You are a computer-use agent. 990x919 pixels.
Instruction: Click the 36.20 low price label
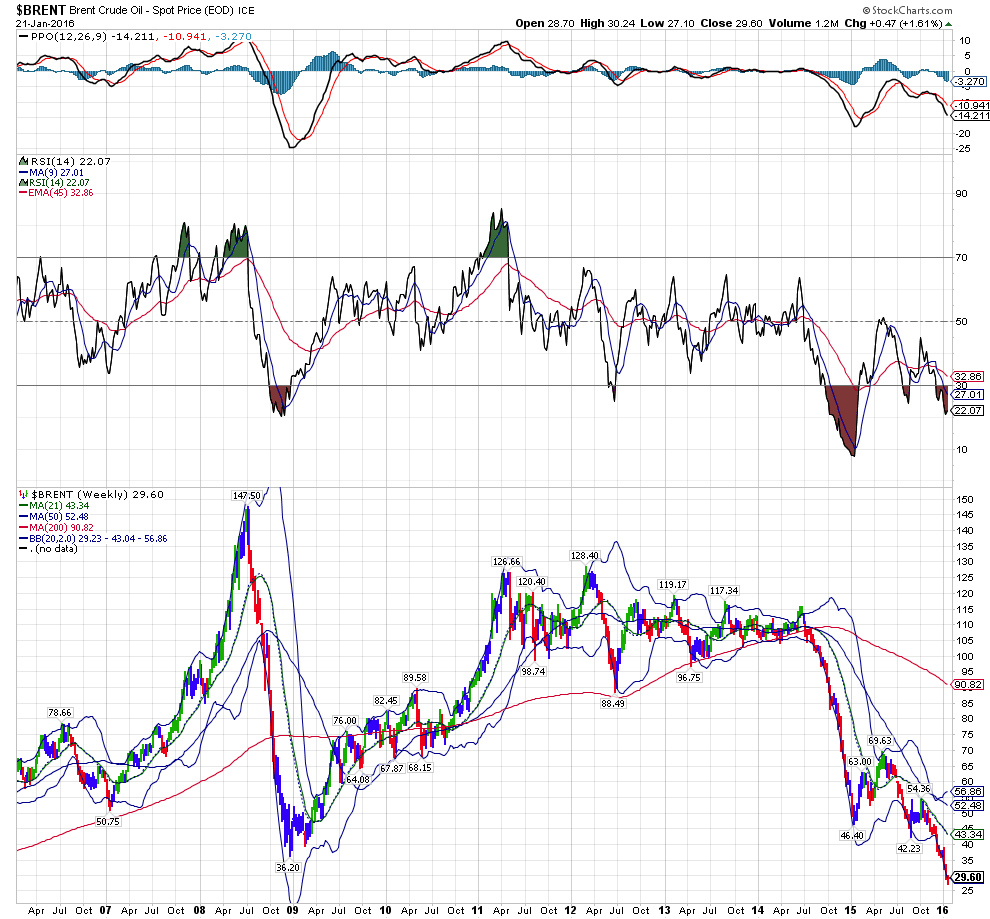[x=287, y=867]
